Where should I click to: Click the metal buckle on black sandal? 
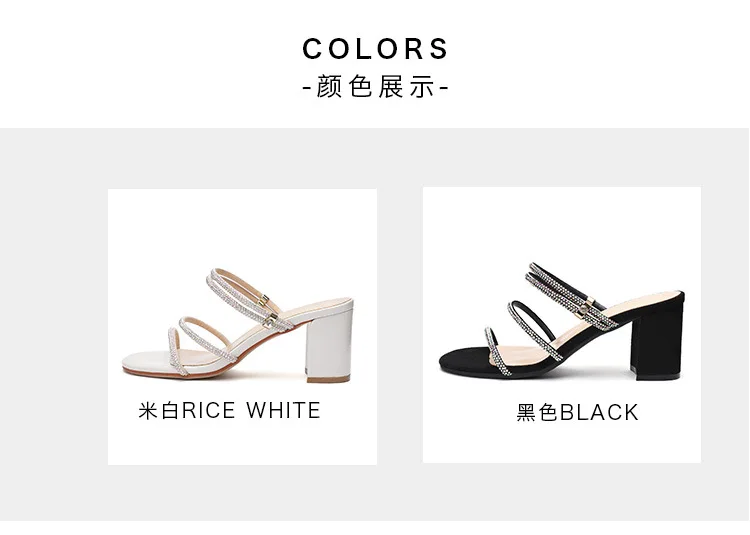585,311
